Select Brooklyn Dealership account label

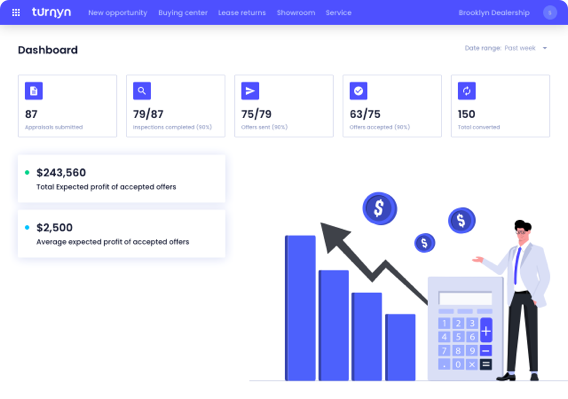tap(494, 13)
